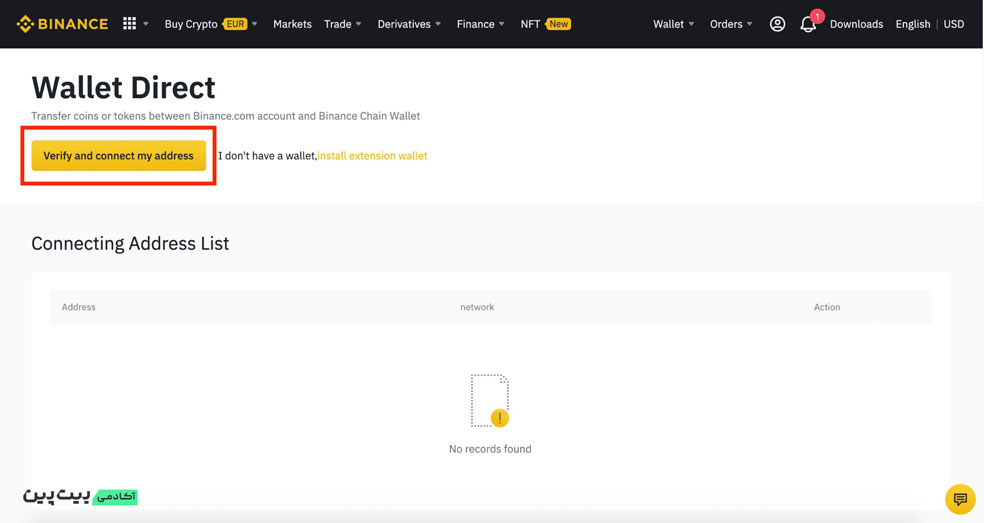Click the No records found text
Image resolution: width=984 pixels, height=523 pixels.
click(490, 449)
